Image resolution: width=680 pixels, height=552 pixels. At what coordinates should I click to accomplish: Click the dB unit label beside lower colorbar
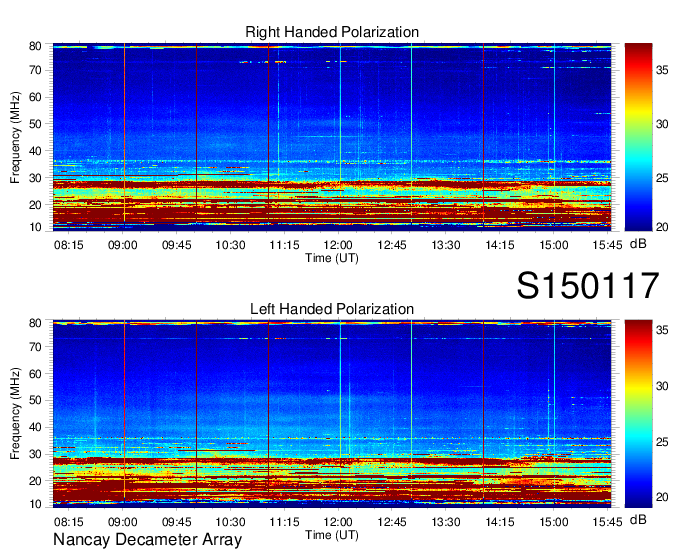[638, 519]
